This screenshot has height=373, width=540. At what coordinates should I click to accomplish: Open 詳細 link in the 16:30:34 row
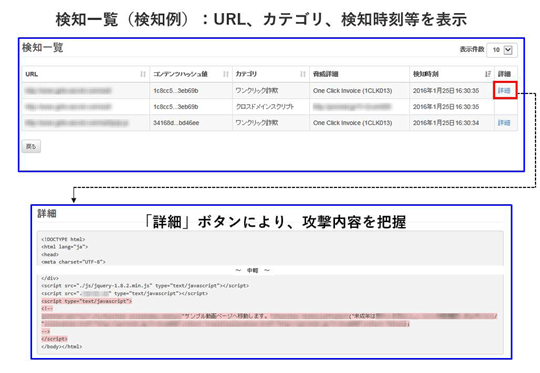tap(504, 123)
